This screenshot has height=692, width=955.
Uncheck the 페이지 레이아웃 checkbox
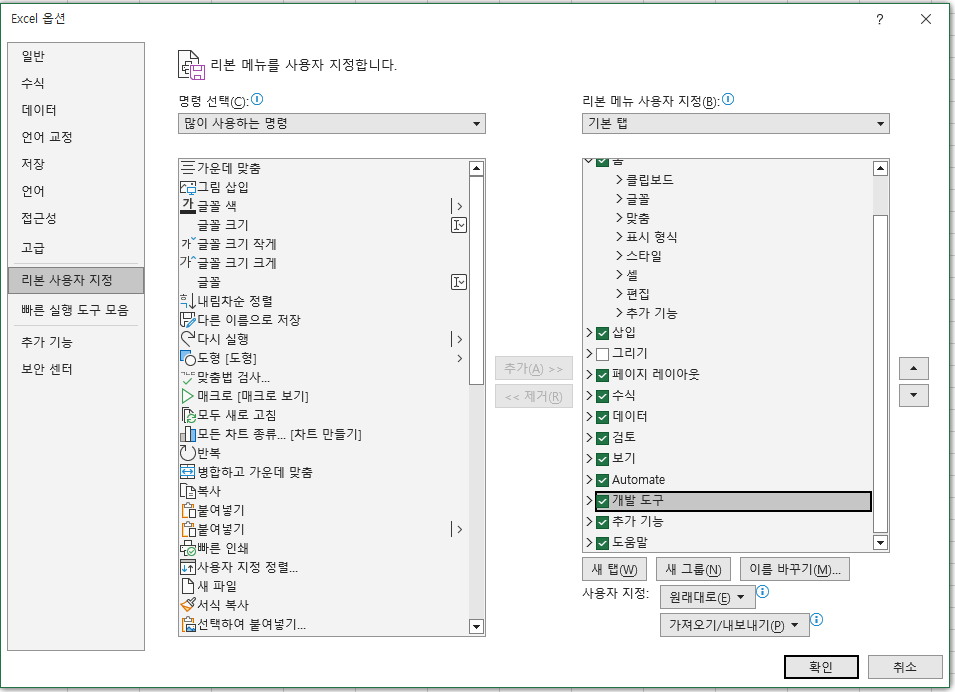(x=602, y=375)
